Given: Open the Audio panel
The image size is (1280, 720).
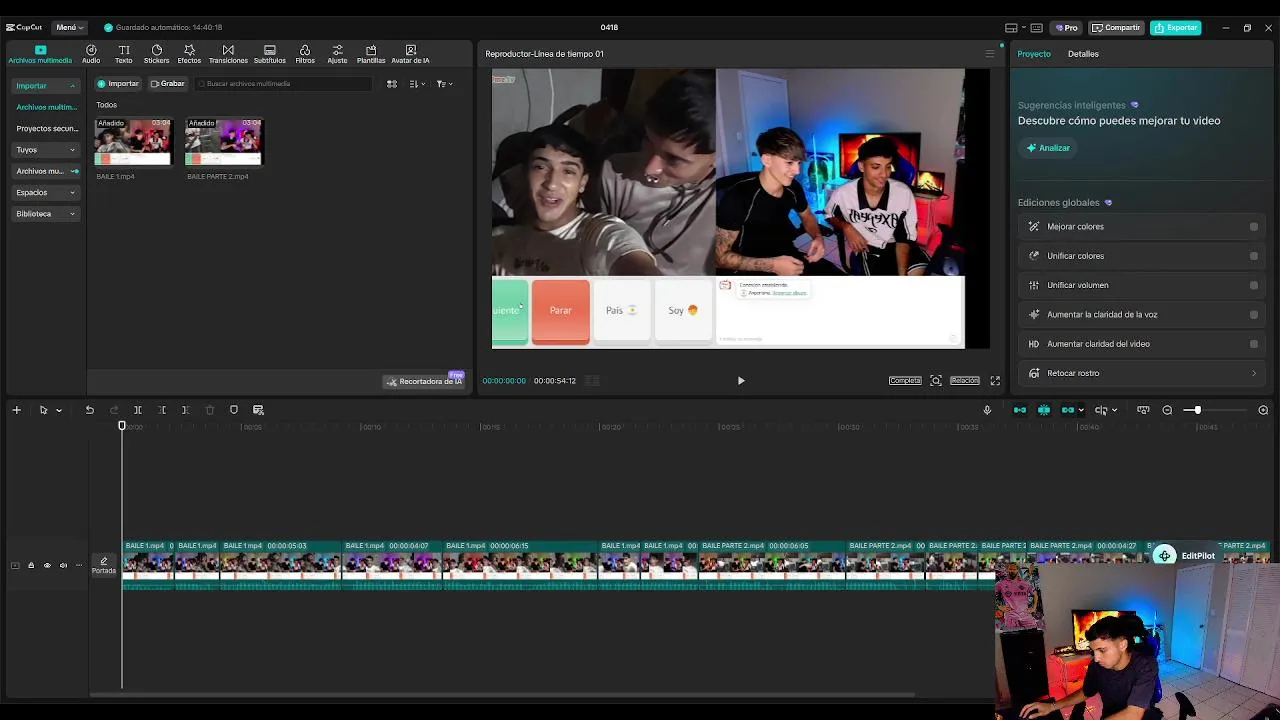Looking at the screenshot, I should click(91, 54).
